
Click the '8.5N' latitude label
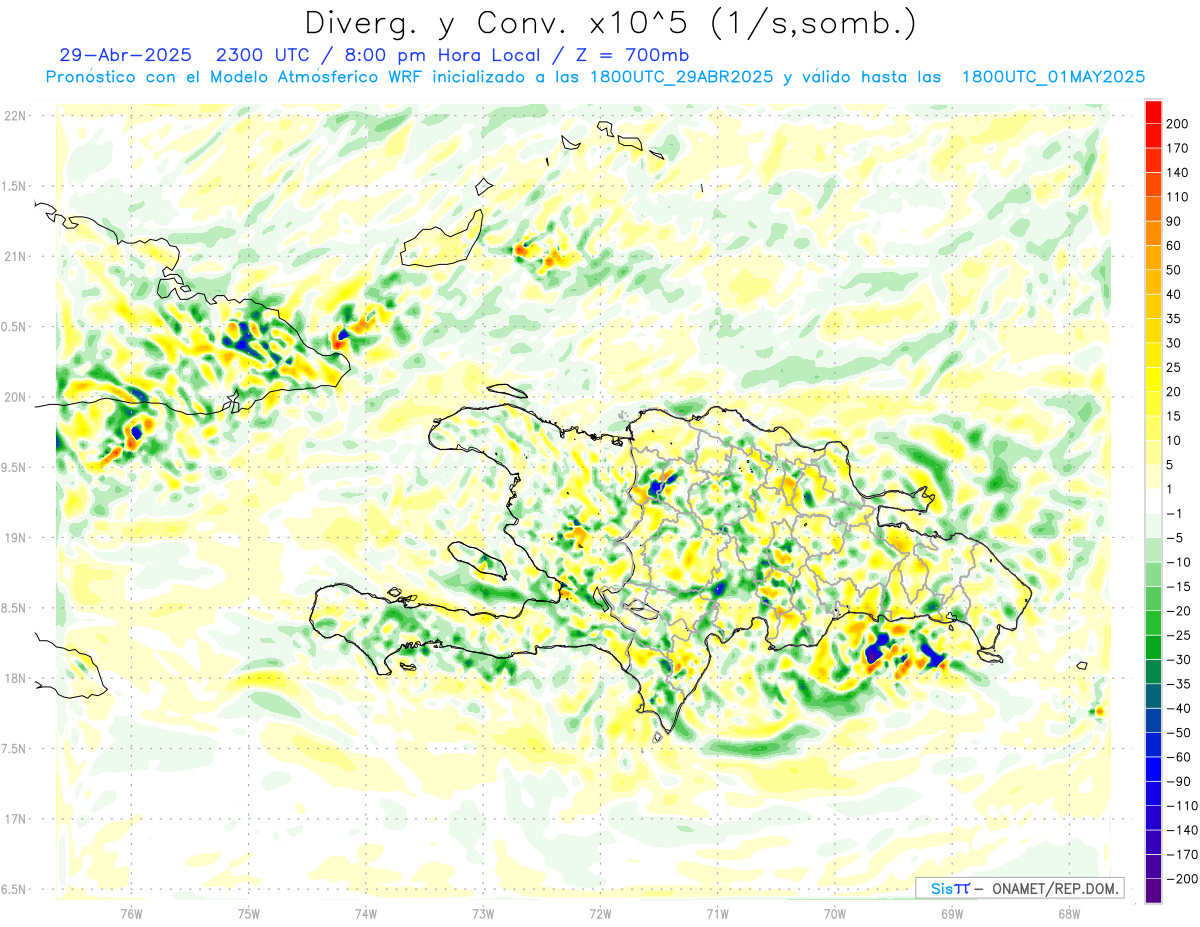(13, 608)
